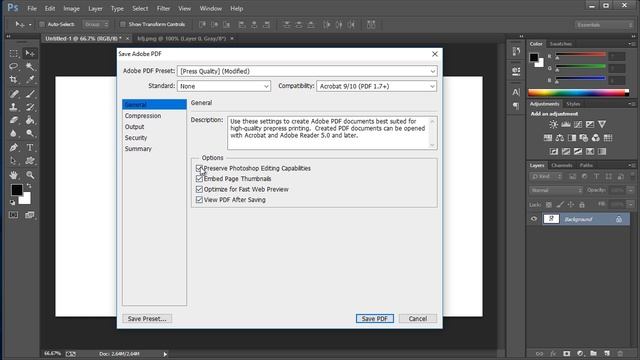Add a Curves adjustment

click(578, 124)
